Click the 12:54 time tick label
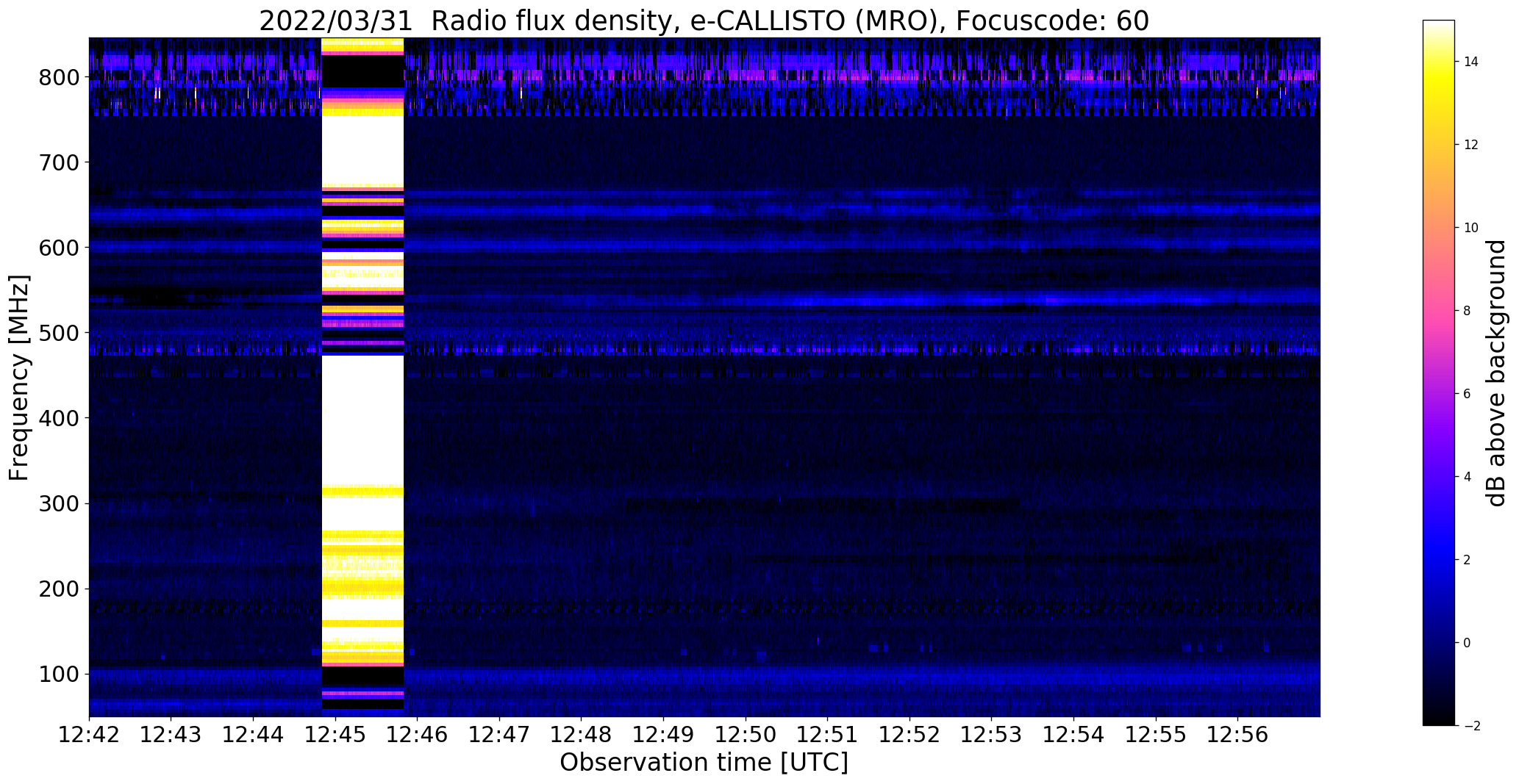This screenshot has width=1519, height=784. pos(1074,734)
